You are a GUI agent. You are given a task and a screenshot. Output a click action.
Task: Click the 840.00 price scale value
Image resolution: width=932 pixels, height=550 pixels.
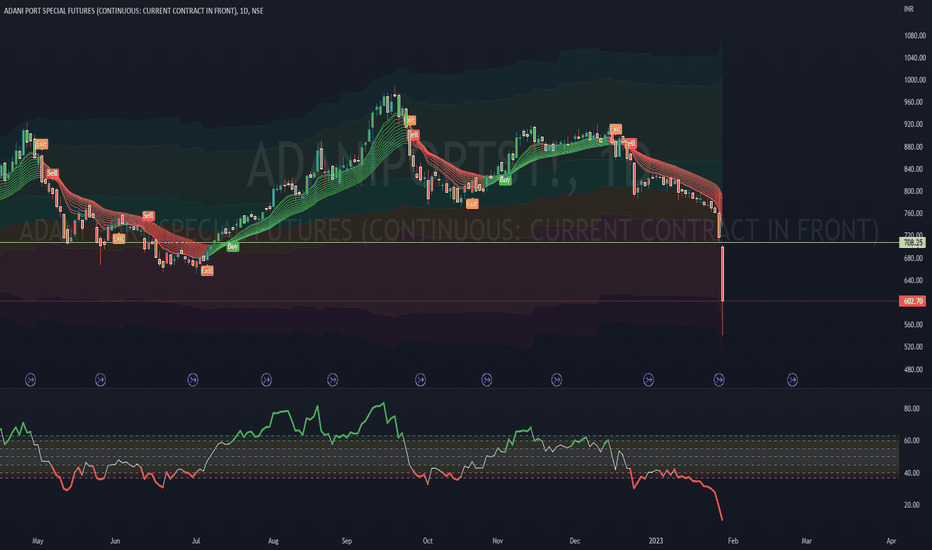[x=915, y=169]
